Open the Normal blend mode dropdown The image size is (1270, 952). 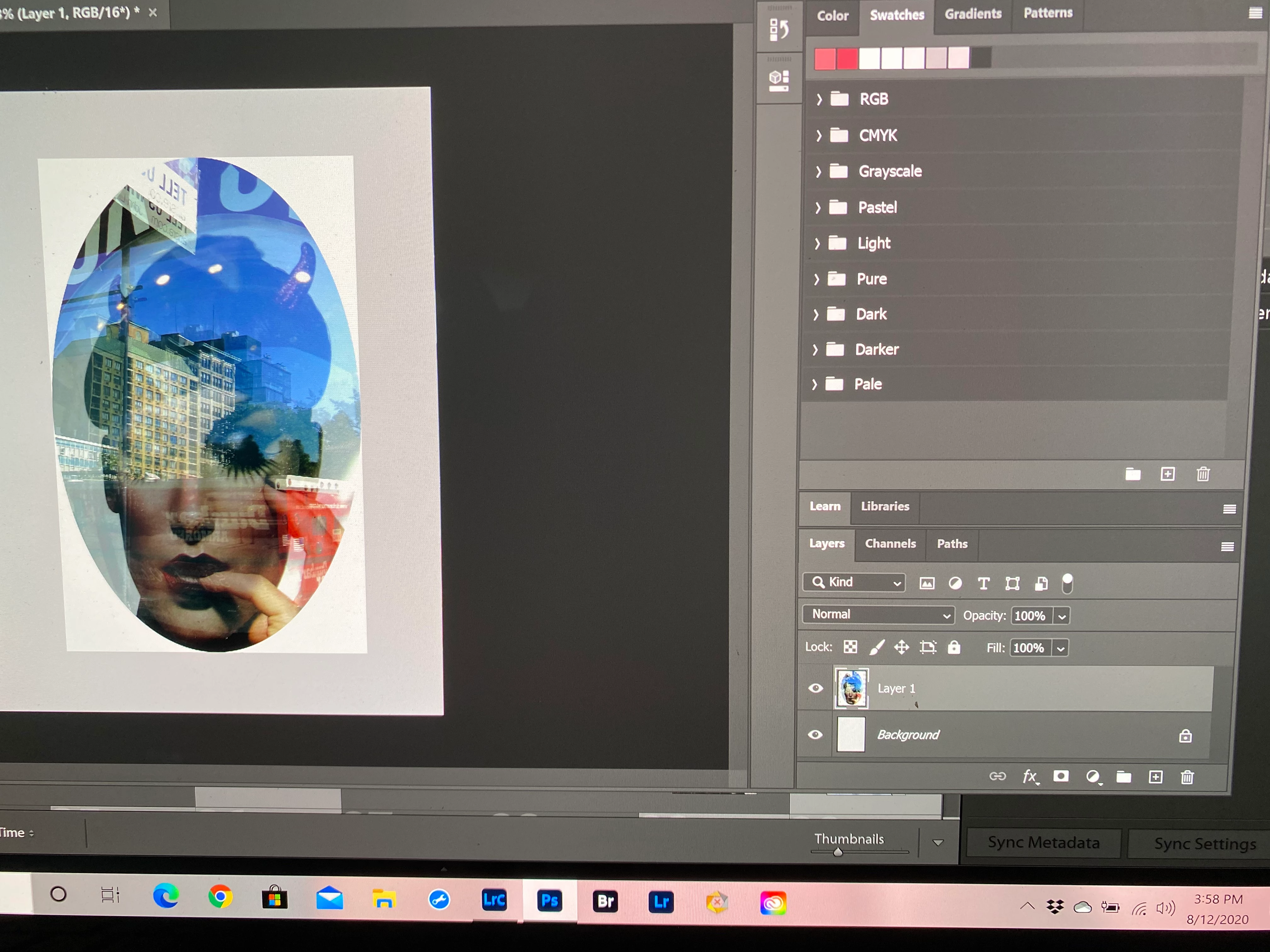coord(878,615)
